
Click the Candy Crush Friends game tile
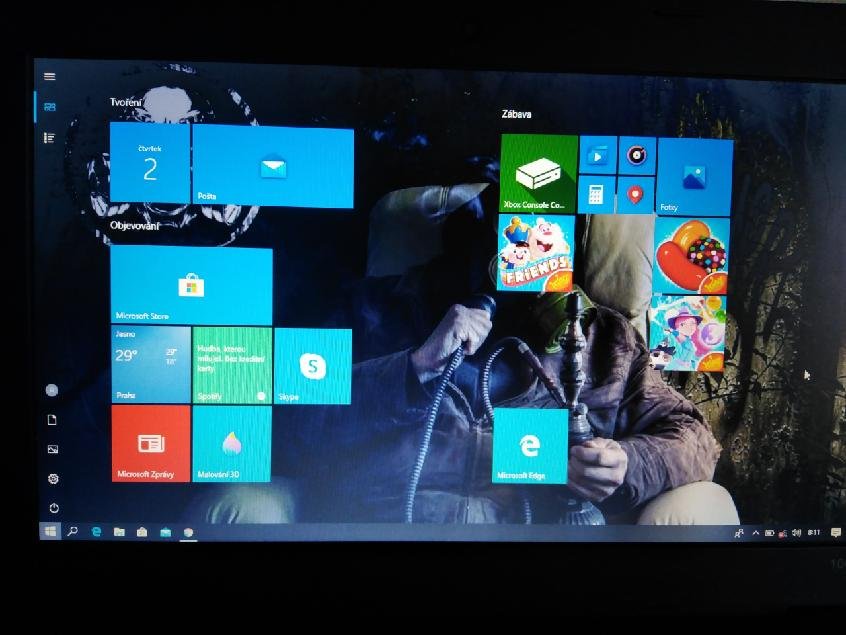pos(536,254)
